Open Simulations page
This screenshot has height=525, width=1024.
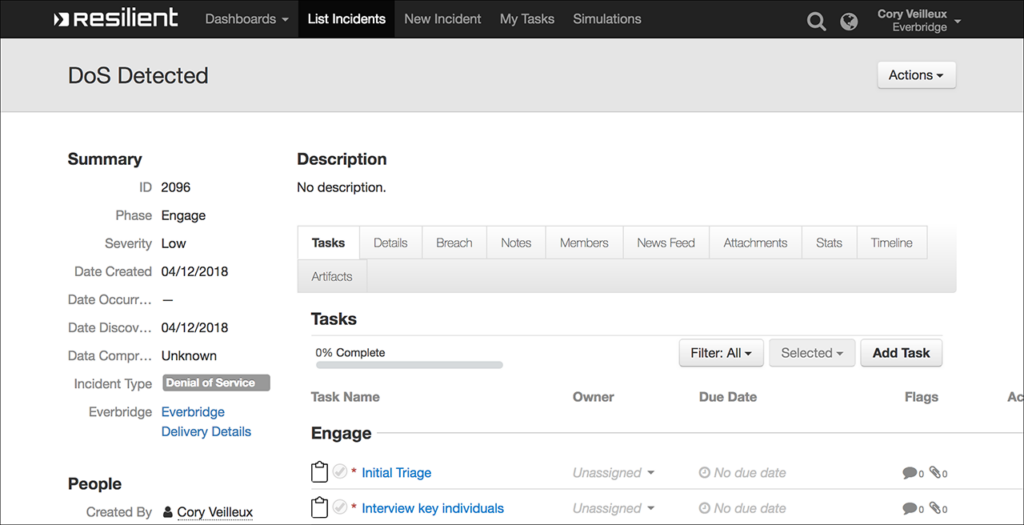pyautogui.click(x=607, y=19)
